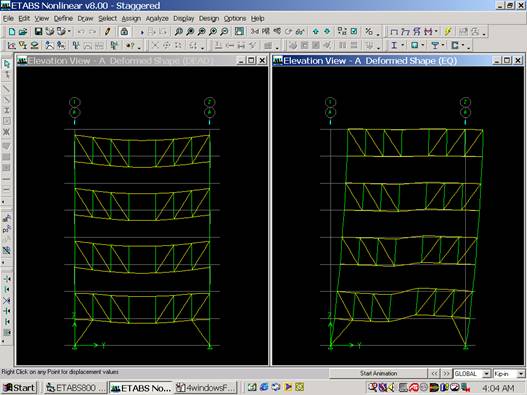Open the Options menu
This screenshot has height=395, width=527.
click(x=235, y=18)
